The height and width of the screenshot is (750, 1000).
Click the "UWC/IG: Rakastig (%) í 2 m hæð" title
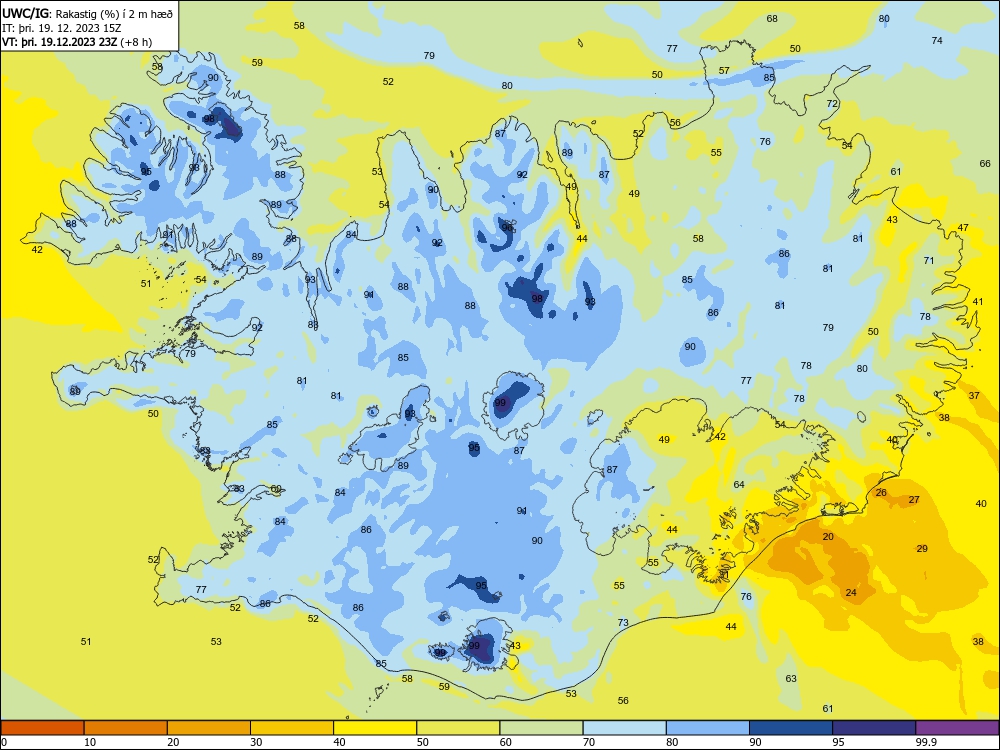pyautogui.click(x=87, y=13)
